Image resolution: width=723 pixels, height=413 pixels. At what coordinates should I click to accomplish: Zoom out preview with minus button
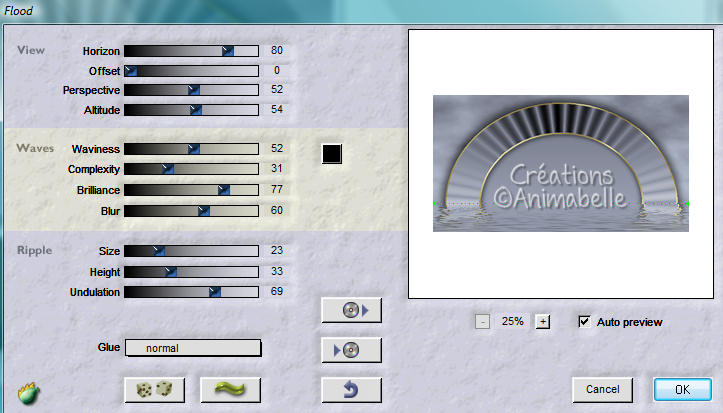482,321
